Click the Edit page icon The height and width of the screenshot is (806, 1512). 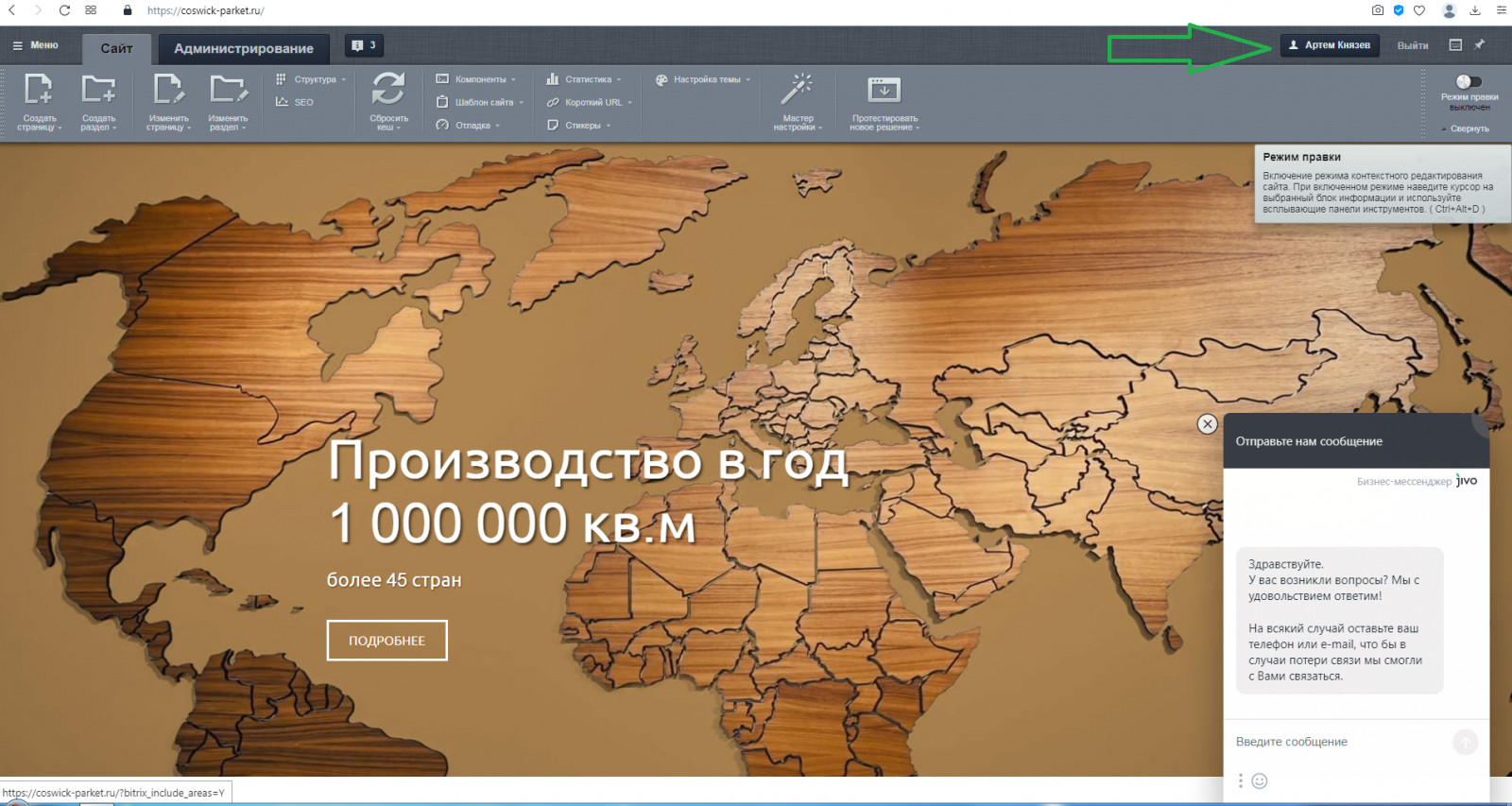(x=168, y=89)
